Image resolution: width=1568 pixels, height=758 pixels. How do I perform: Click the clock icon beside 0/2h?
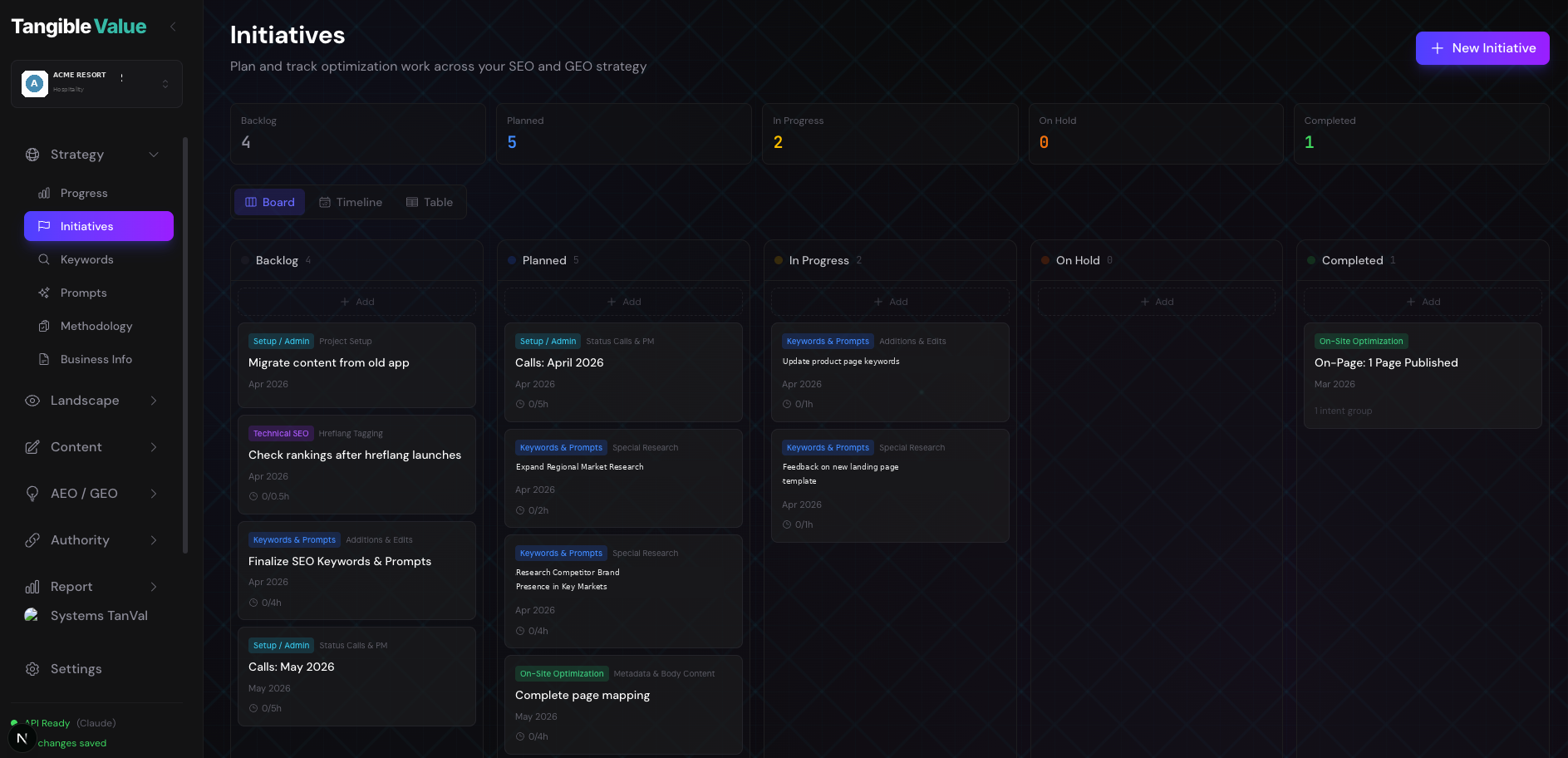pyautogui.click(x=520, y=510)
